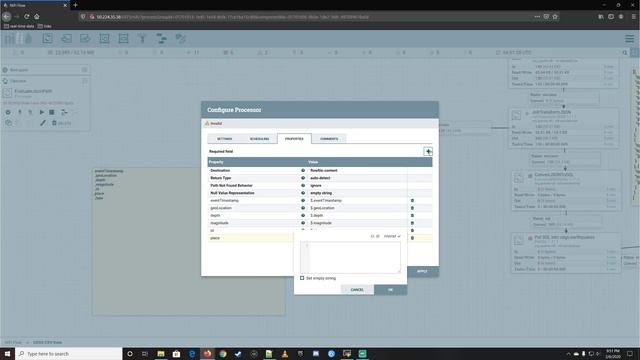Open VLC from the taskbar
This screenshot has width=640, height=360.
[x=285, y=353]
